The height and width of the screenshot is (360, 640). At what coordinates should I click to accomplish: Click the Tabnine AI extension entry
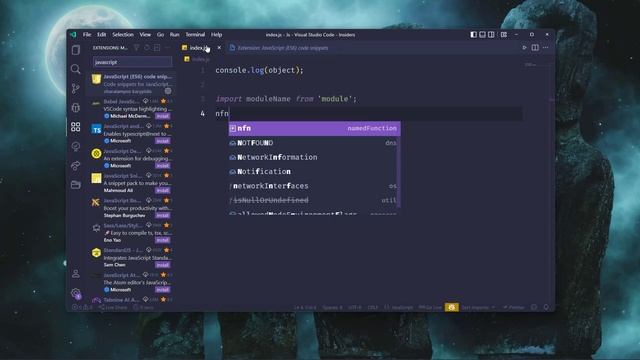131,300
